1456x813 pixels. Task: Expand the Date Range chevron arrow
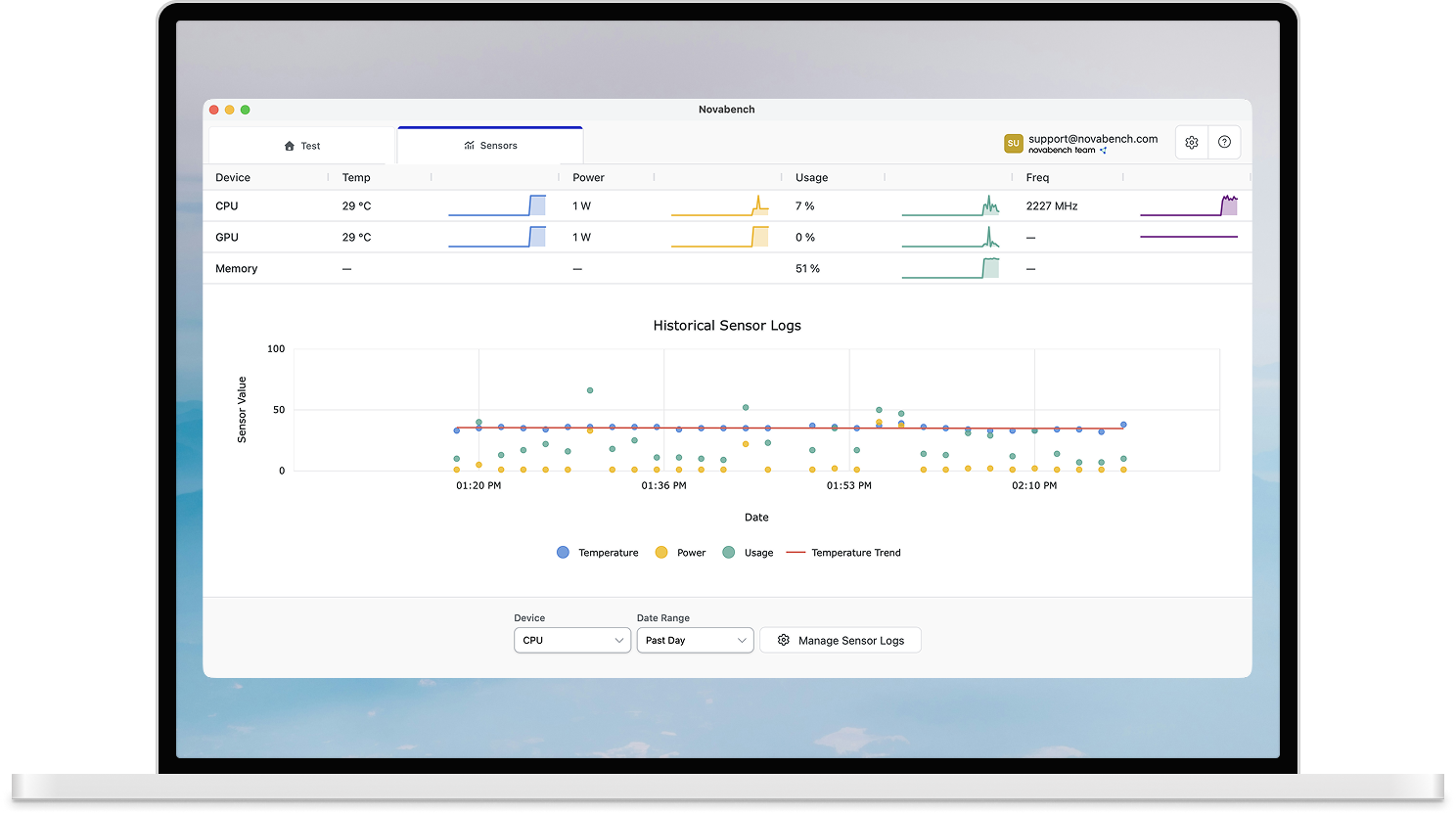point(744,640)
